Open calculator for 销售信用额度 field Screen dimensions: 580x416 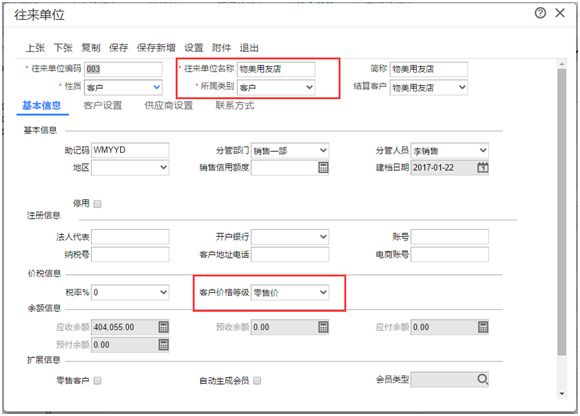click(323, 168)
